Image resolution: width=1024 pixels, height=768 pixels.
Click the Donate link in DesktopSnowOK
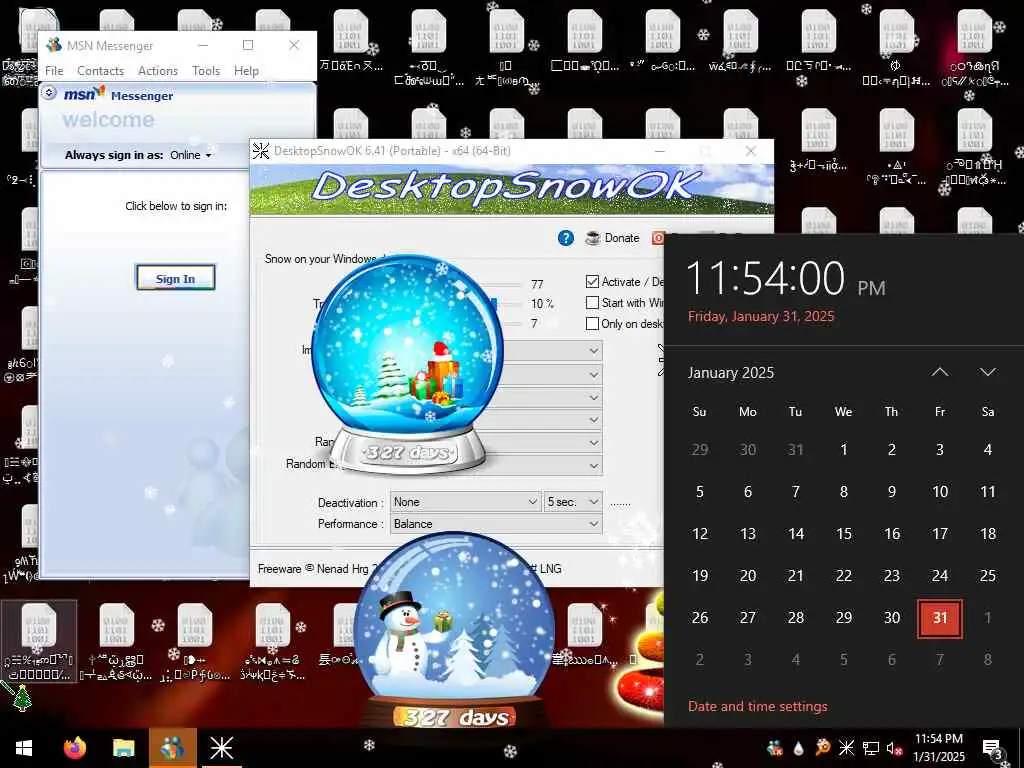click(x=622, y=238)
